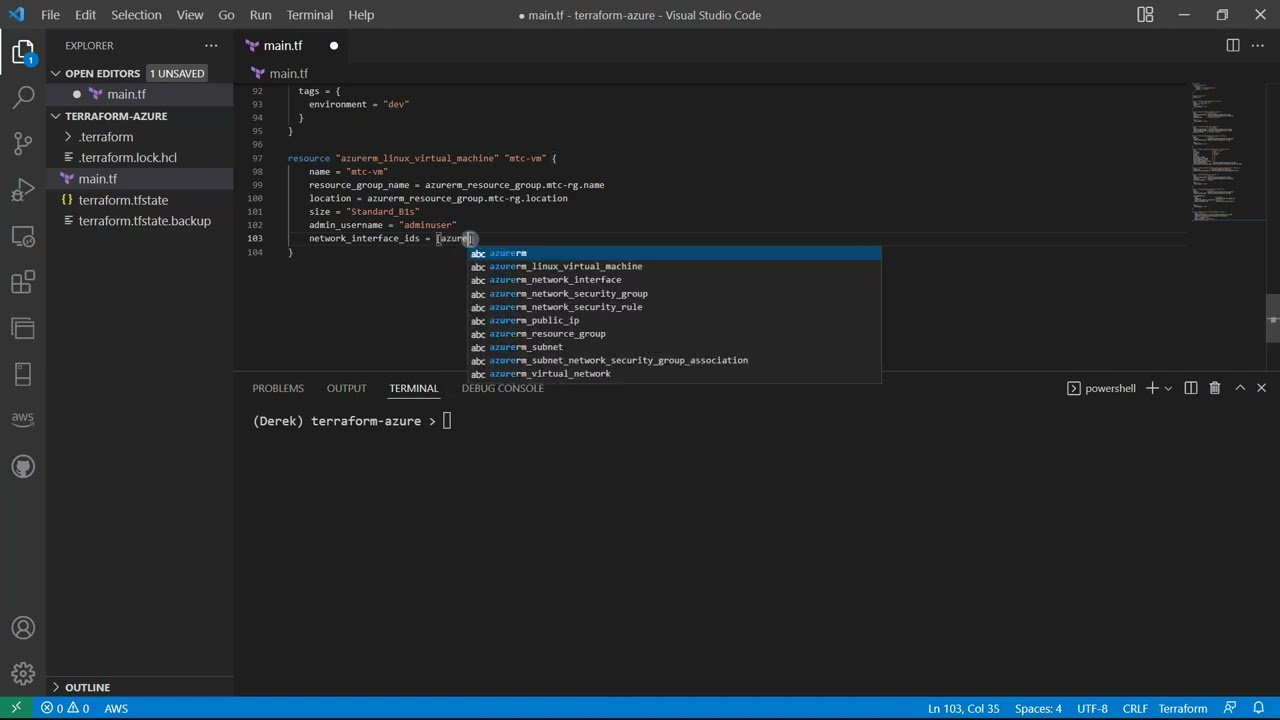Open terraform.tfstate.backup file
The height and width of the screenshot is (720, 1280).
[x=145, y=221]
